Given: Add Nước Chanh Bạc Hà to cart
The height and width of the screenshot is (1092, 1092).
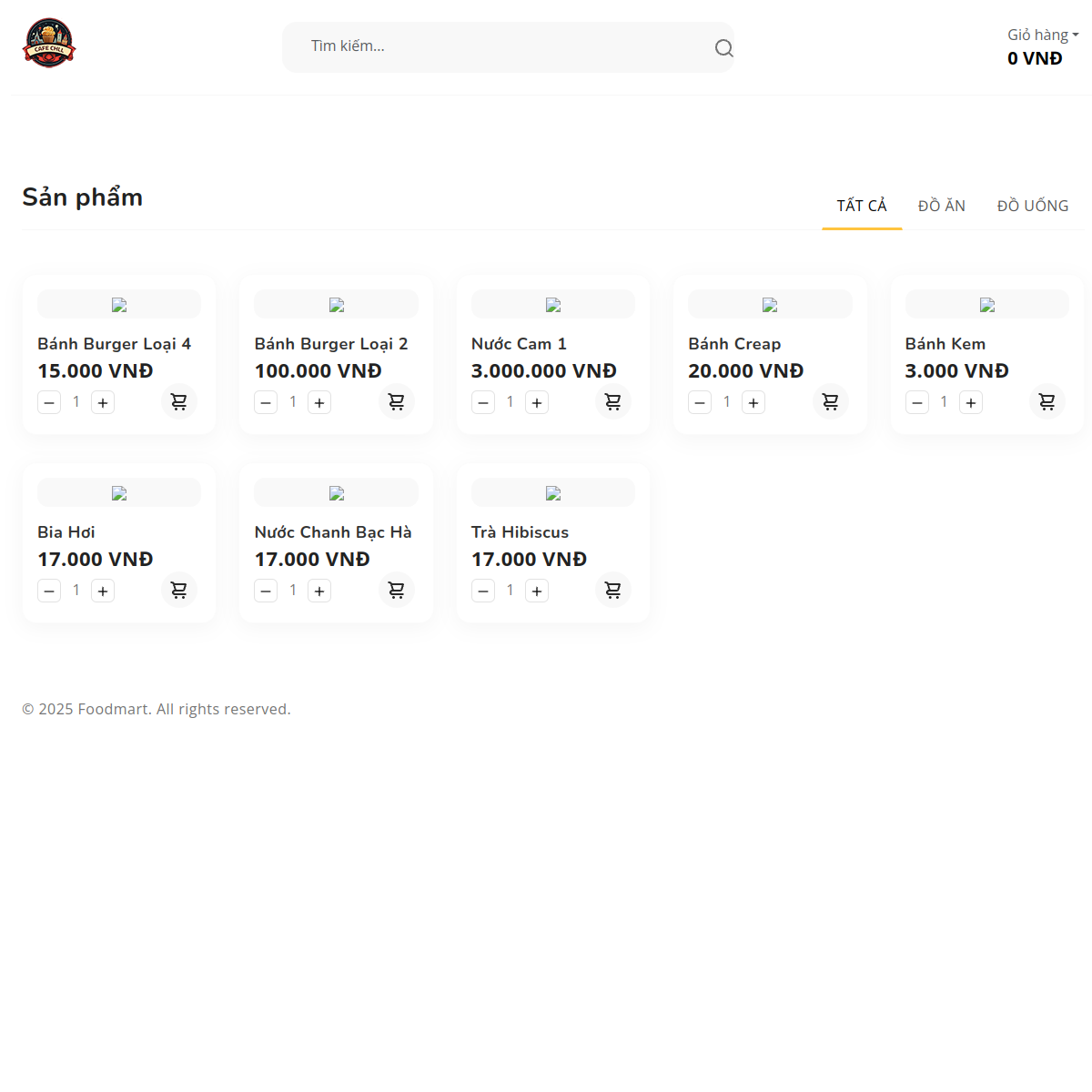Looking at the screenshot, I should point(397,590).
